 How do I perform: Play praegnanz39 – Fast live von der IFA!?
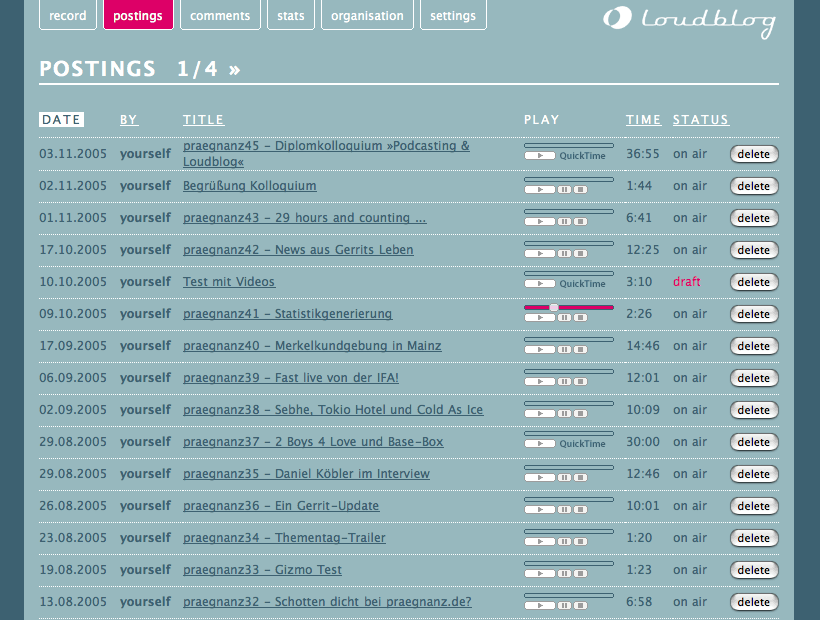pos(540,382)
